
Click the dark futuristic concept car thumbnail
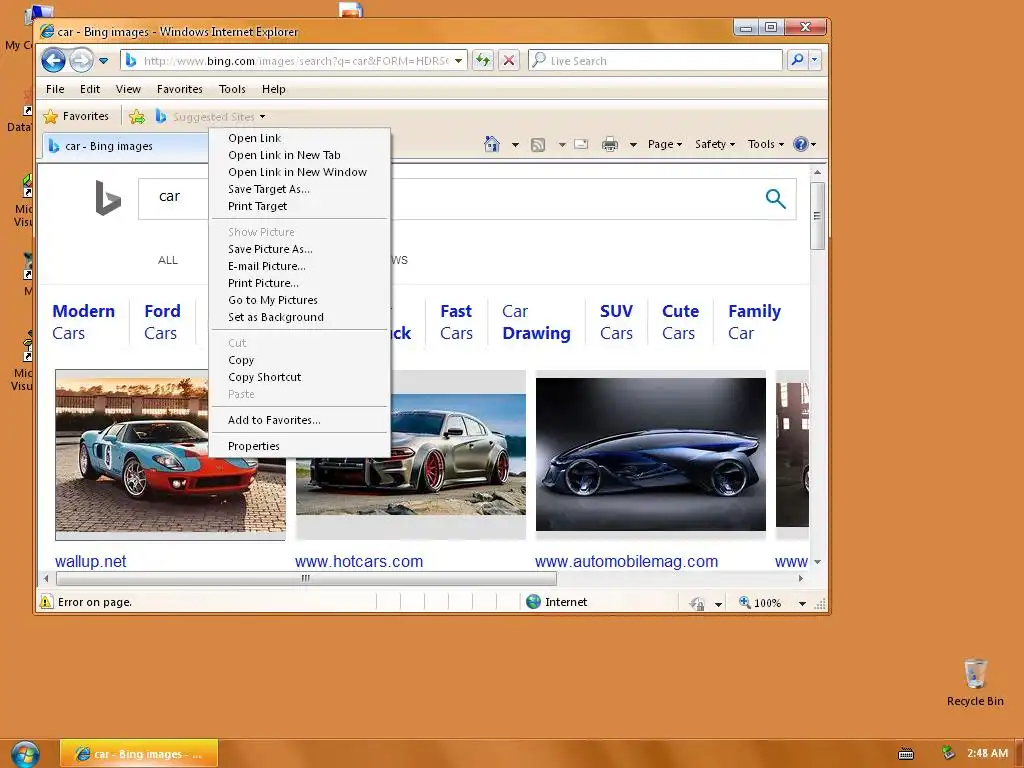pyautogui.click(x=650, y=454)
